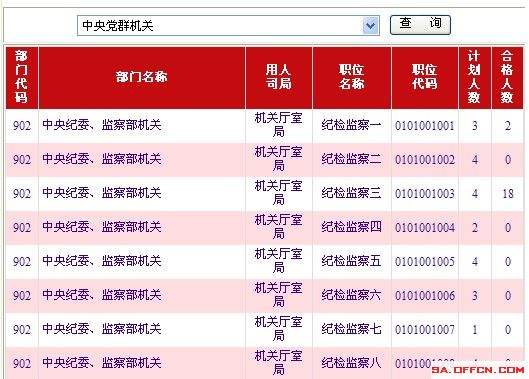Click the 计划人数 column header
Viewport: 529px width, 379px height.
tap(475, 78)
